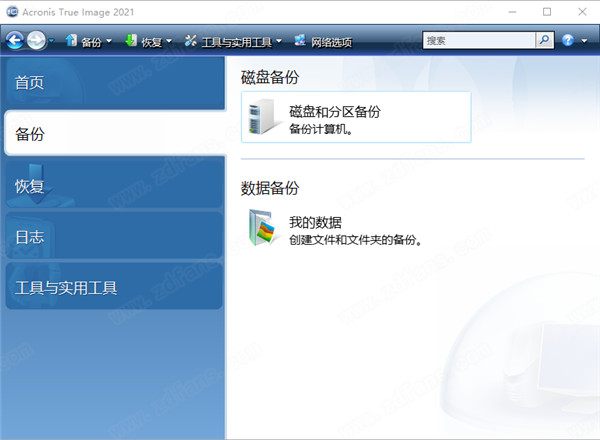Switch to the 恢复 sidebar tab

pyautogui.click(x=114, y=184)
